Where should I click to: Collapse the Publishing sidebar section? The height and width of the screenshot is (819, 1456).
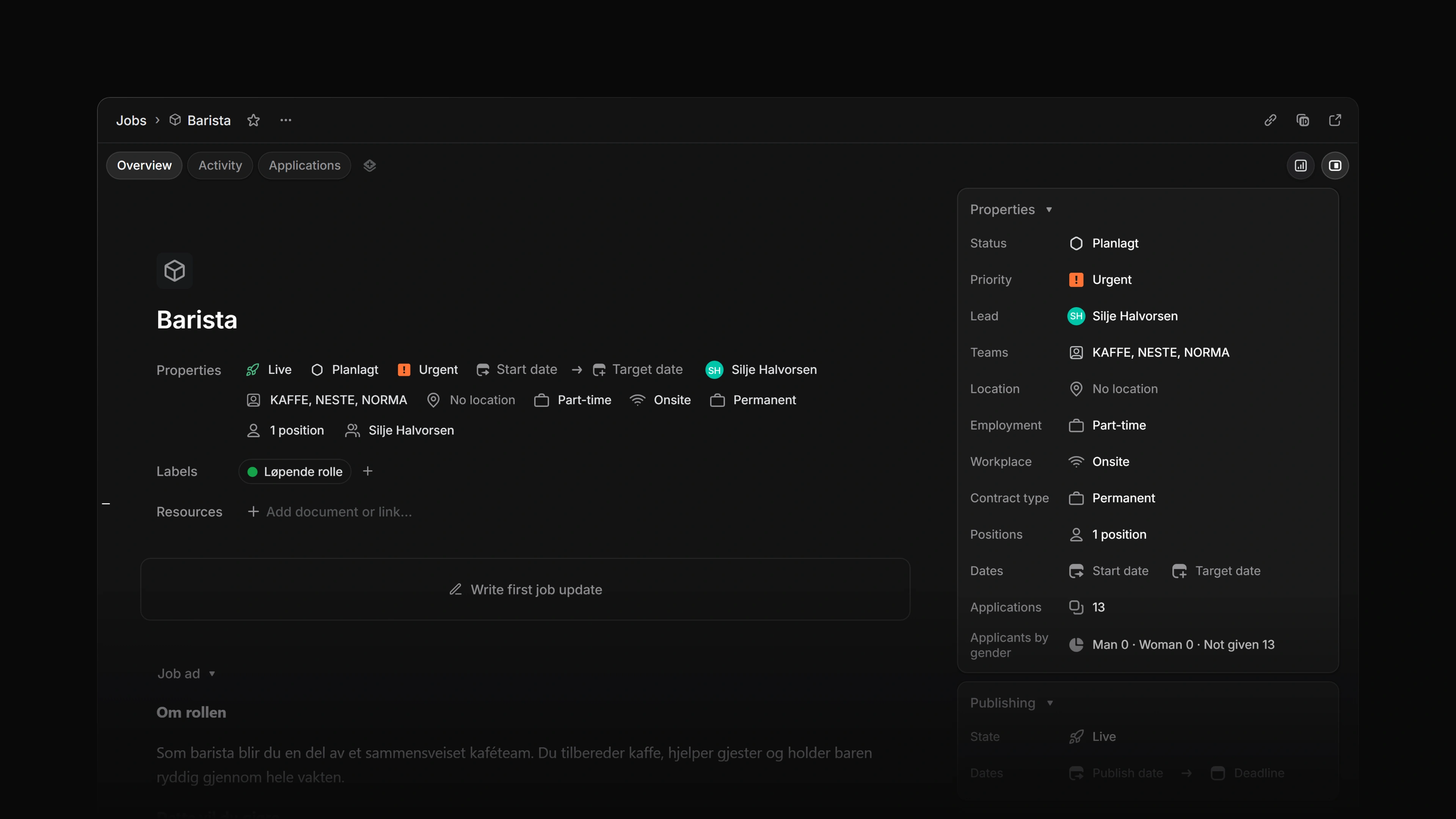point(1012,703)
